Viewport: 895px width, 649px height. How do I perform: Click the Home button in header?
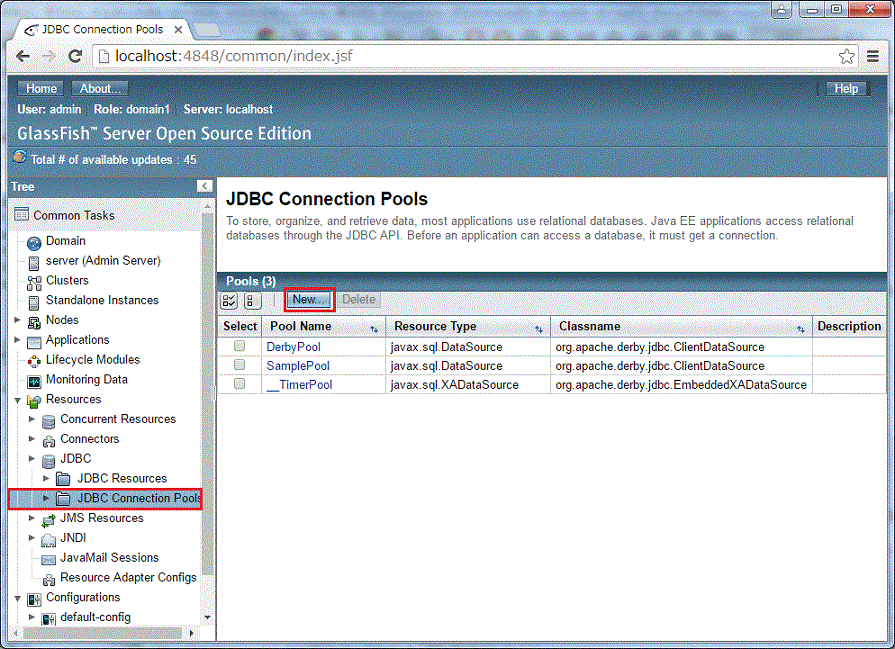click(x=41, y=88)
